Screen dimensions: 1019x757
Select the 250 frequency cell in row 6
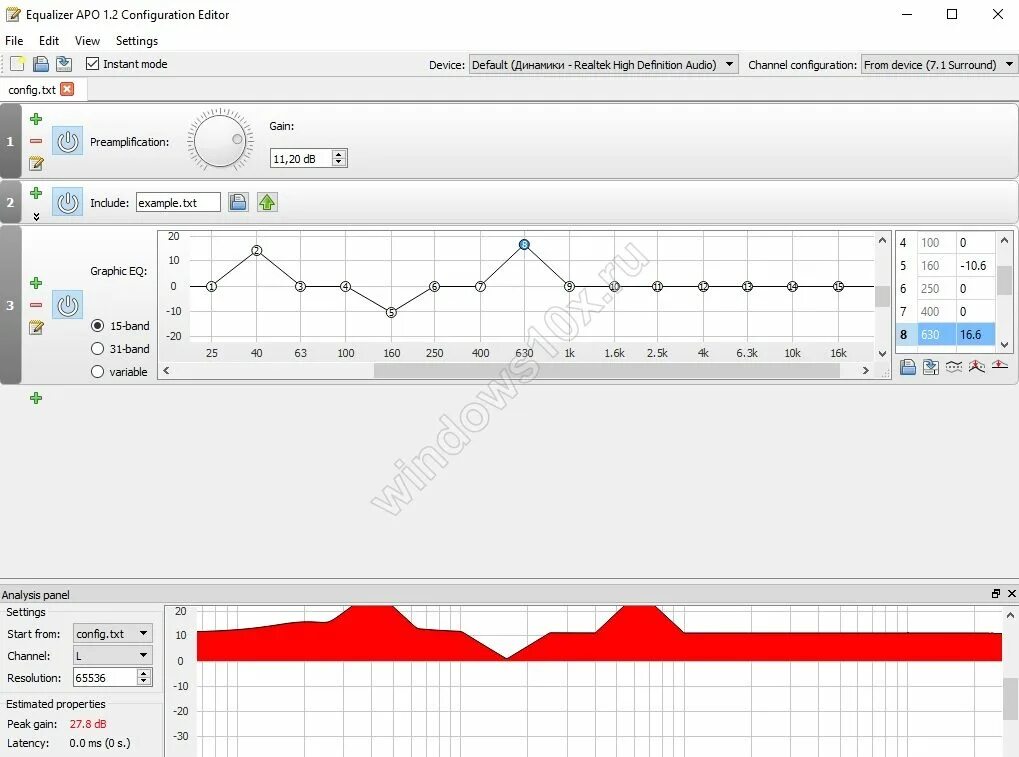[936, 289]
